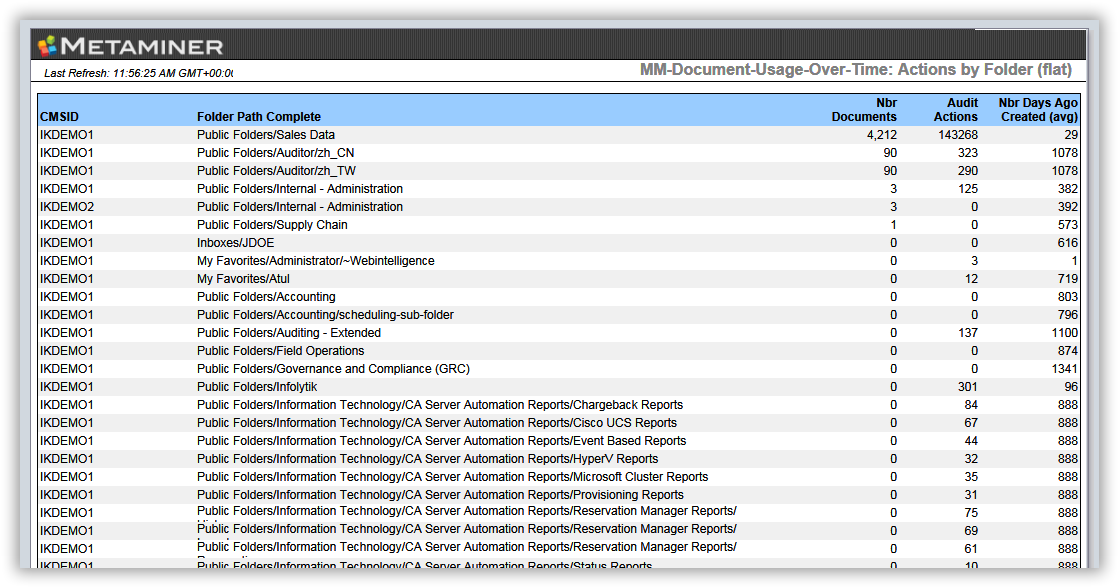
Task: Click days ago value 796
Action: [x=1068, y=315]
